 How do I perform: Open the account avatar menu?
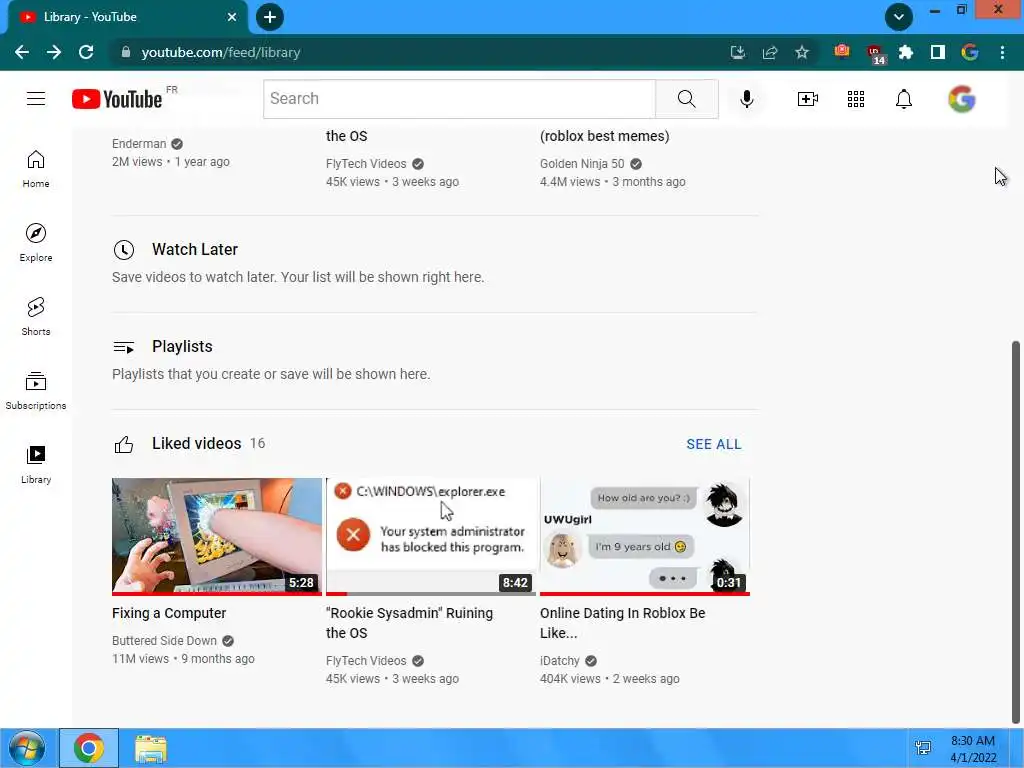(962, 99)
